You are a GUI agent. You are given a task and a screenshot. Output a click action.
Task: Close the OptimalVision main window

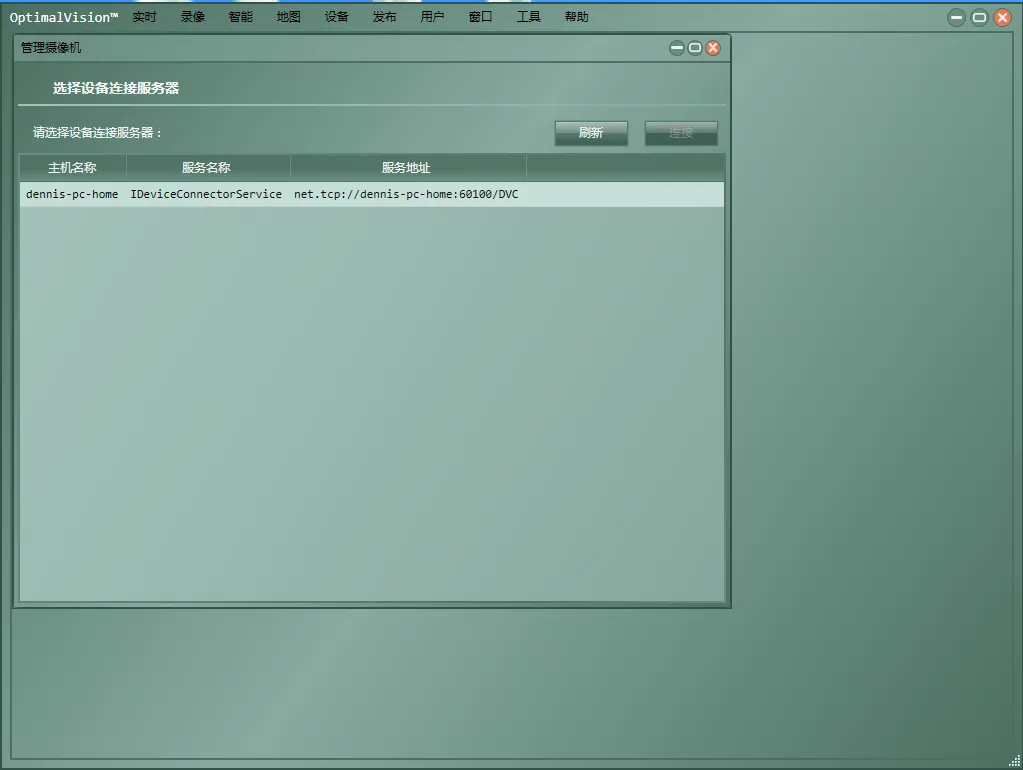(x=1002, y=18)
